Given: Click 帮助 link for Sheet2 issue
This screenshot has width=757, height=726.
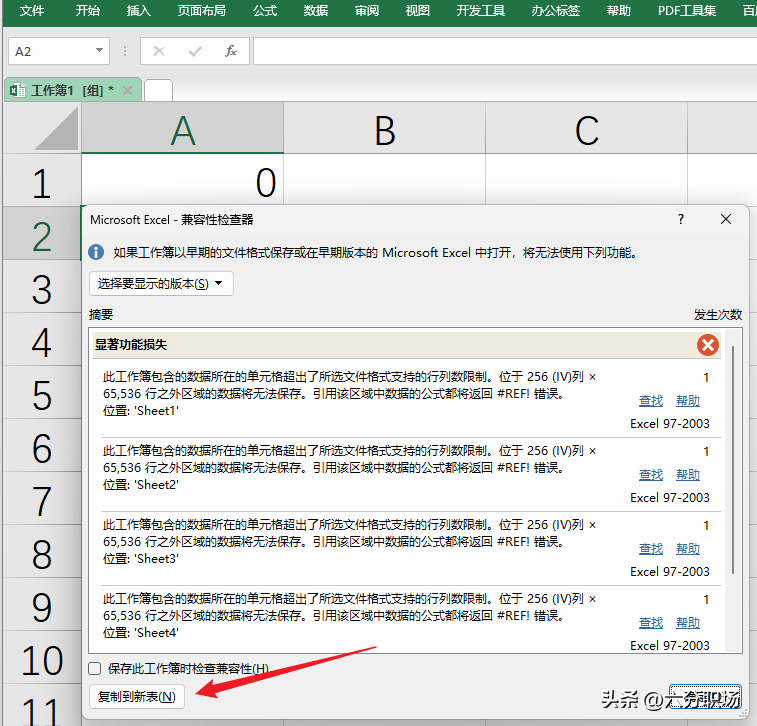Looking at the screenshot, I should pos(687,475).
